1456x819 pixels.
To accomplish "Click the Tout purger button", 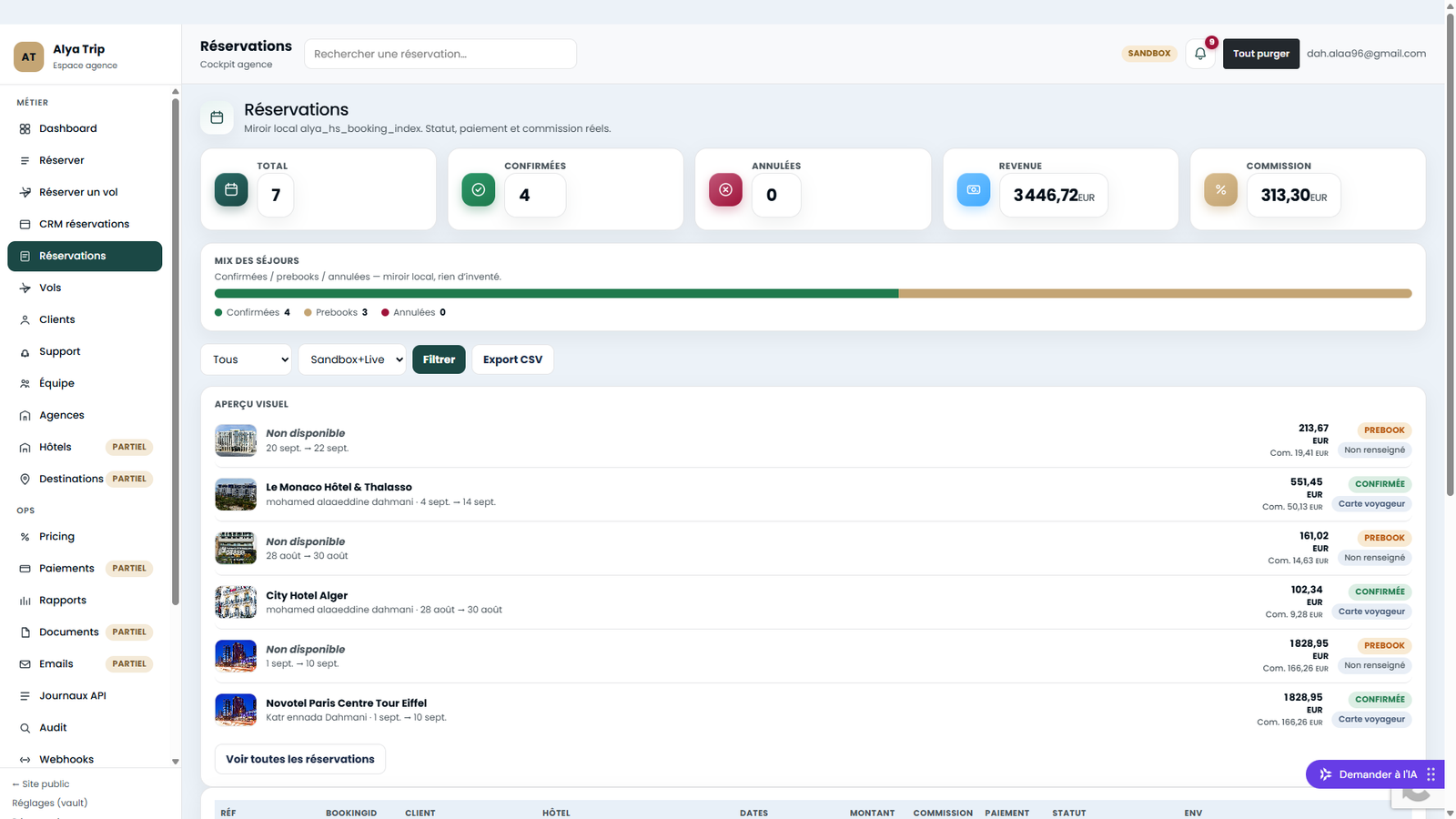I will click(1261, 54).
